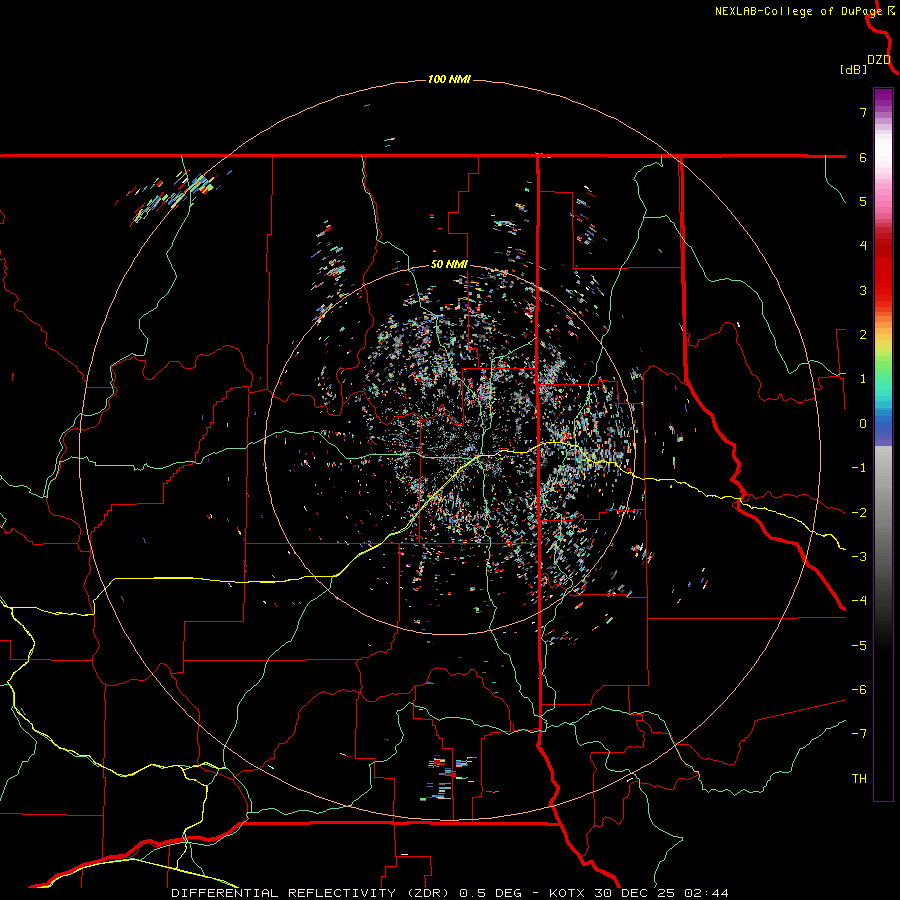Click the 0 value on color scale

(863, 424)
